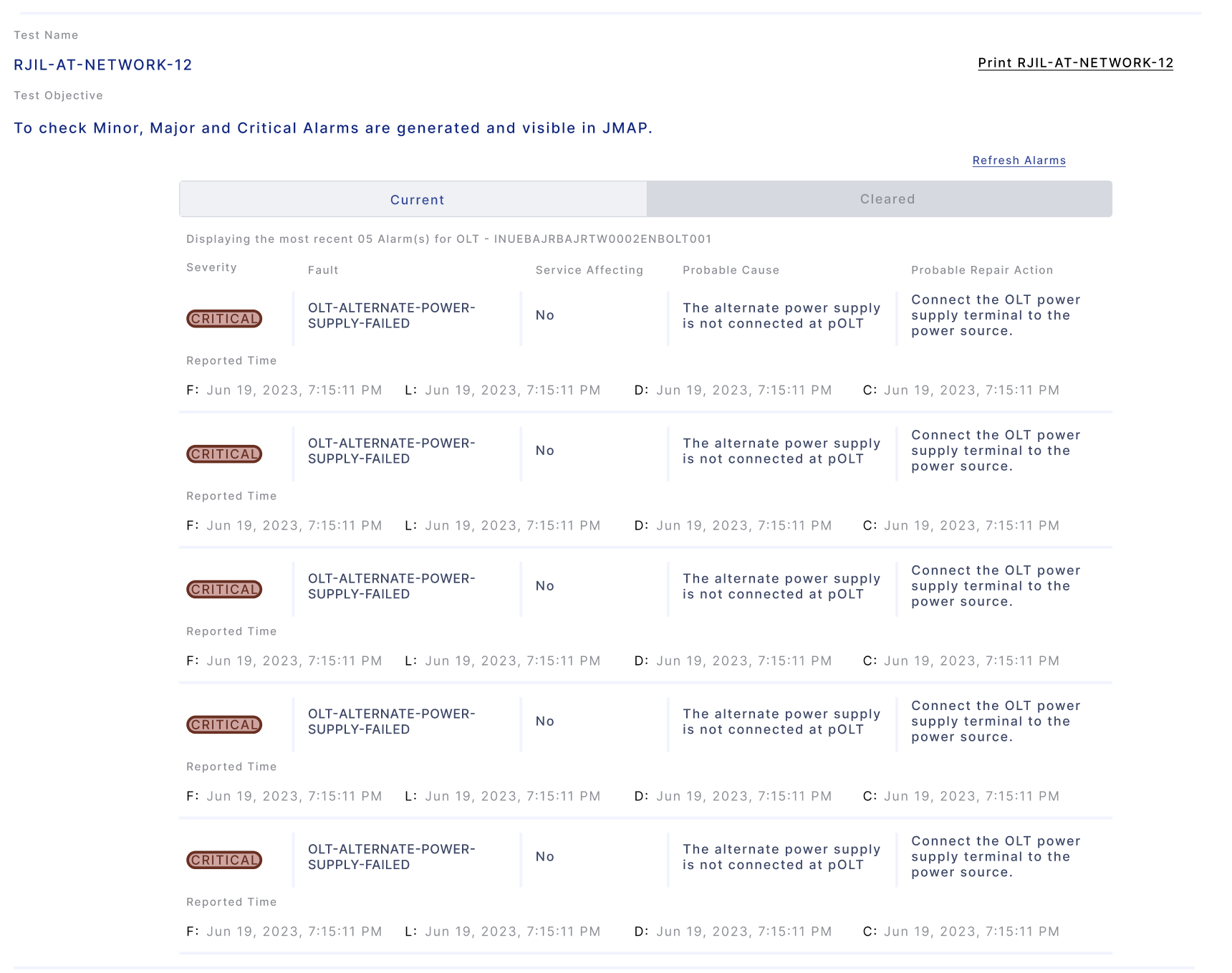Click the Severity column header
1232x973 pixels.
tap(211, 267)
